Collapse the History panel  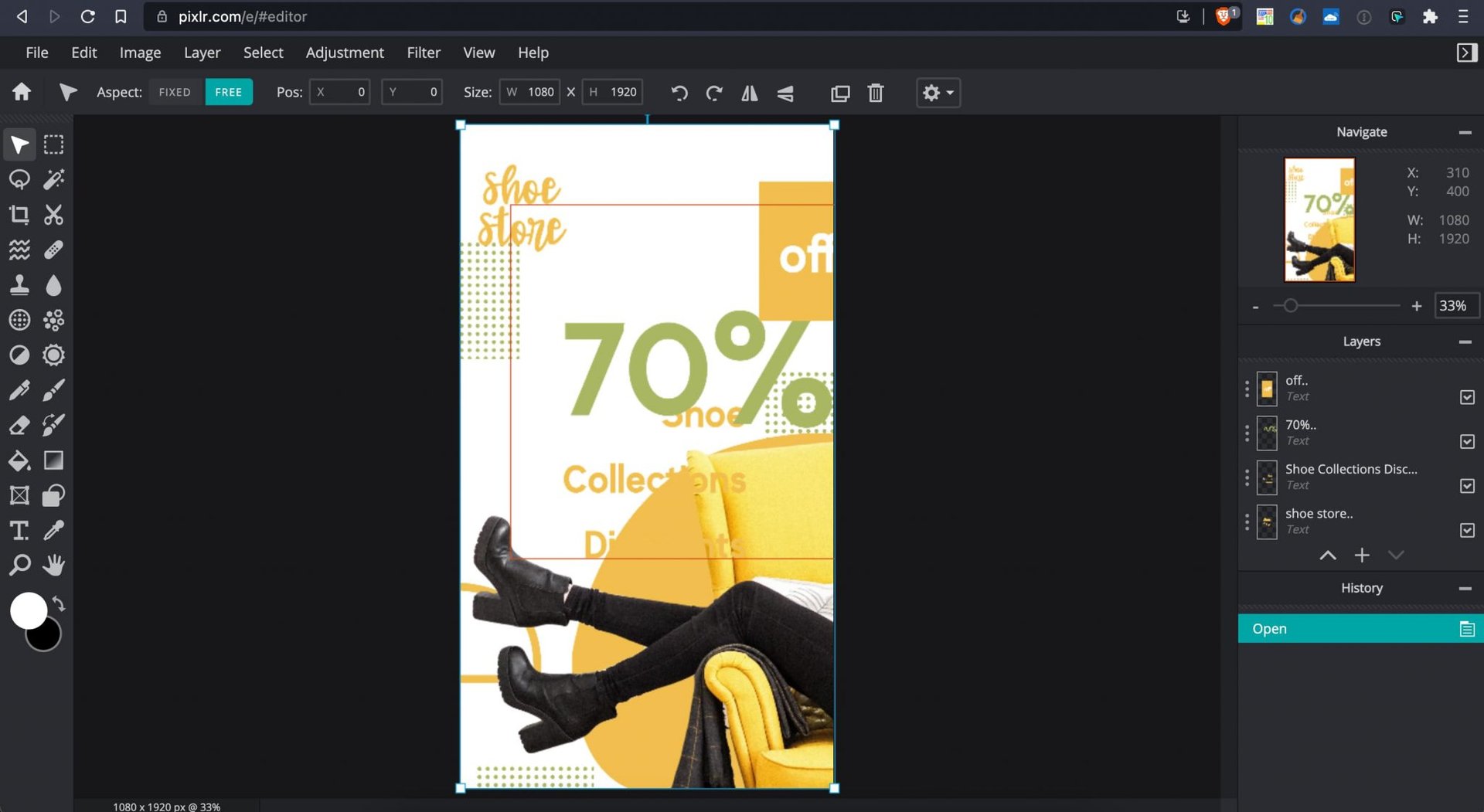coord(1465,589)
